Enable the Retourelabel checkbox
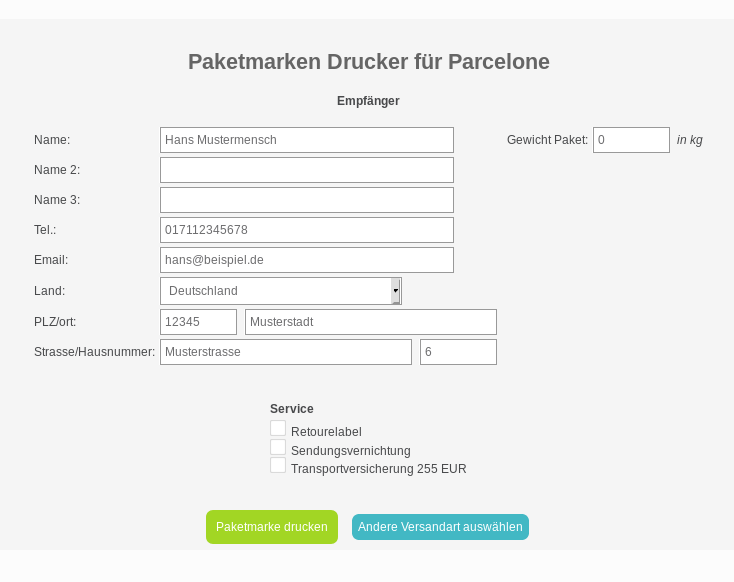This screenshot has width=734, height=582. click(278, 428)
